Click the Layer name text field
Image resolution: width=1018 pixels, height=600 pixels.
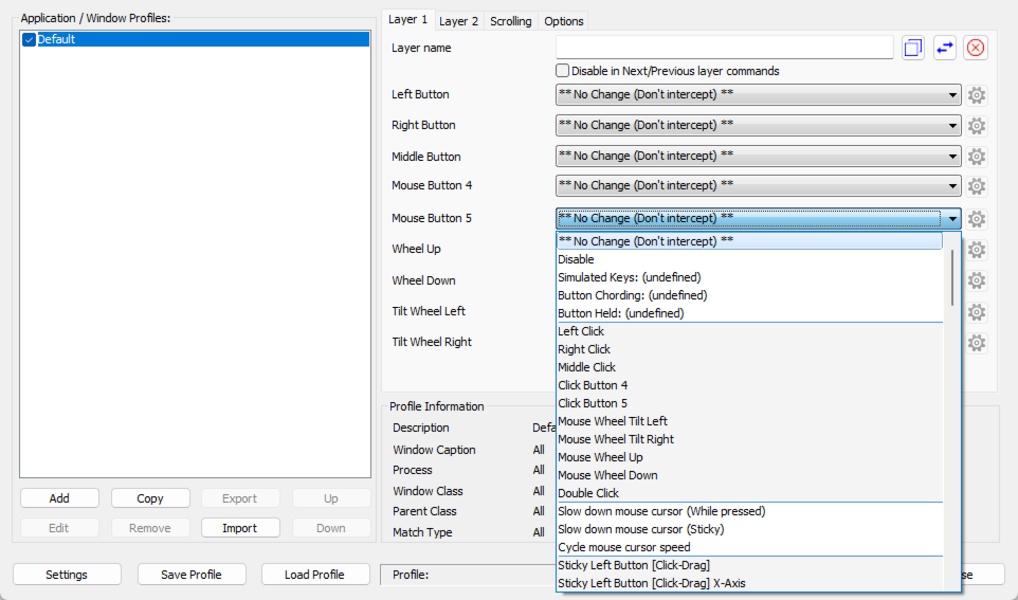click(x=724, y=48)
